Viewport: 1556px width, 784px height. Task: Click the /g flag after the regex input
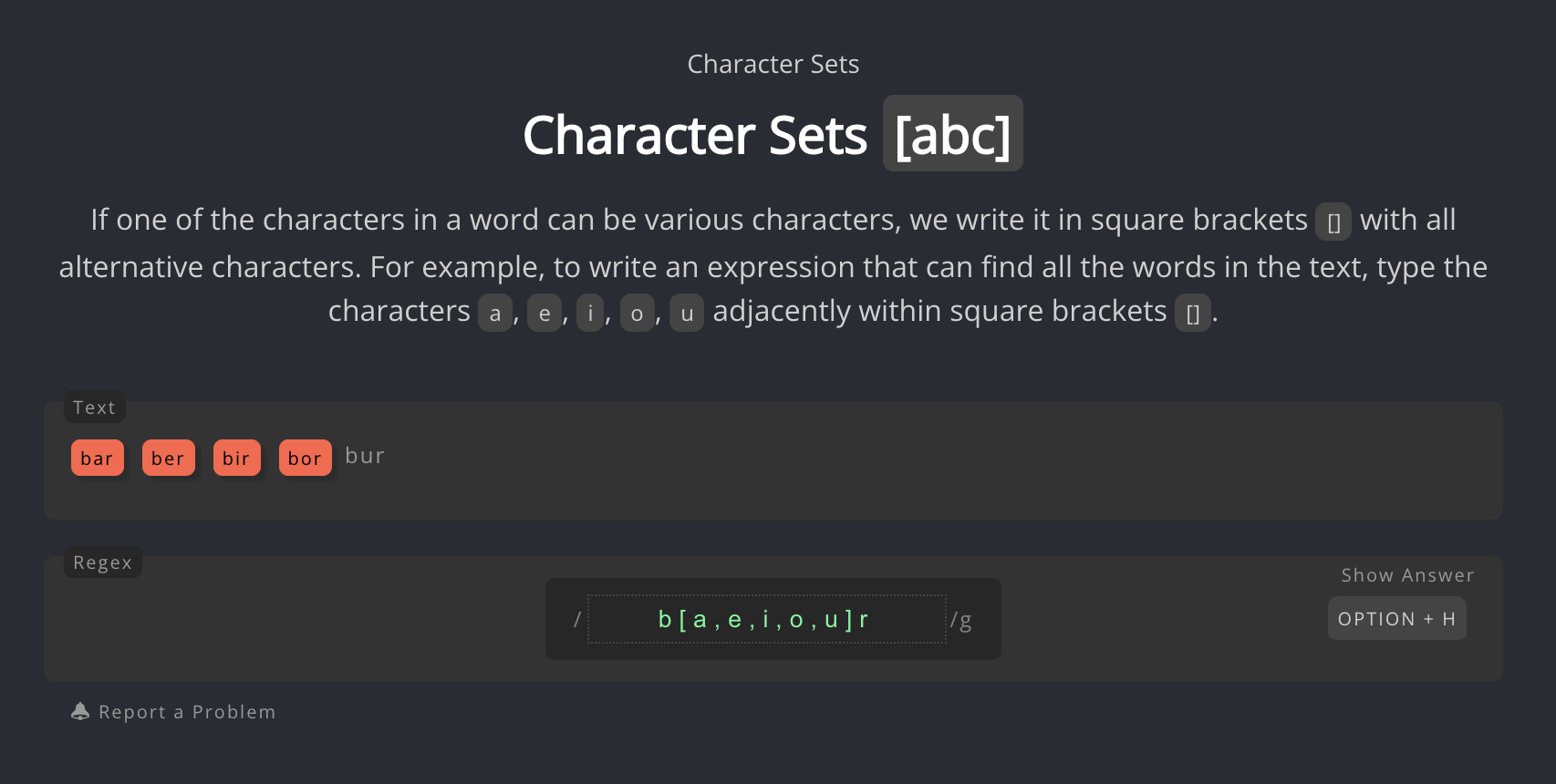coord(960,619)
